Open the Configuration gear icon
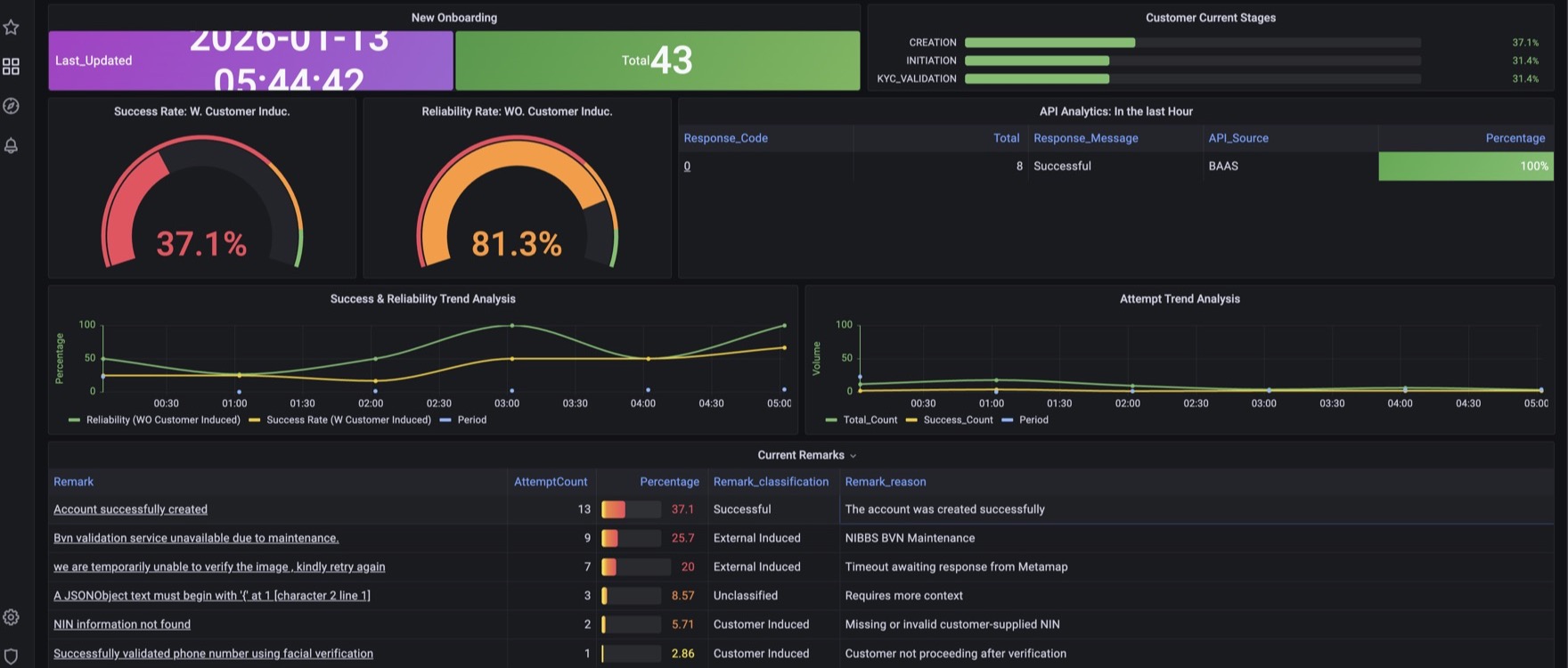The width and height of the screenshot is (1568, 668). tap(11, 617)
